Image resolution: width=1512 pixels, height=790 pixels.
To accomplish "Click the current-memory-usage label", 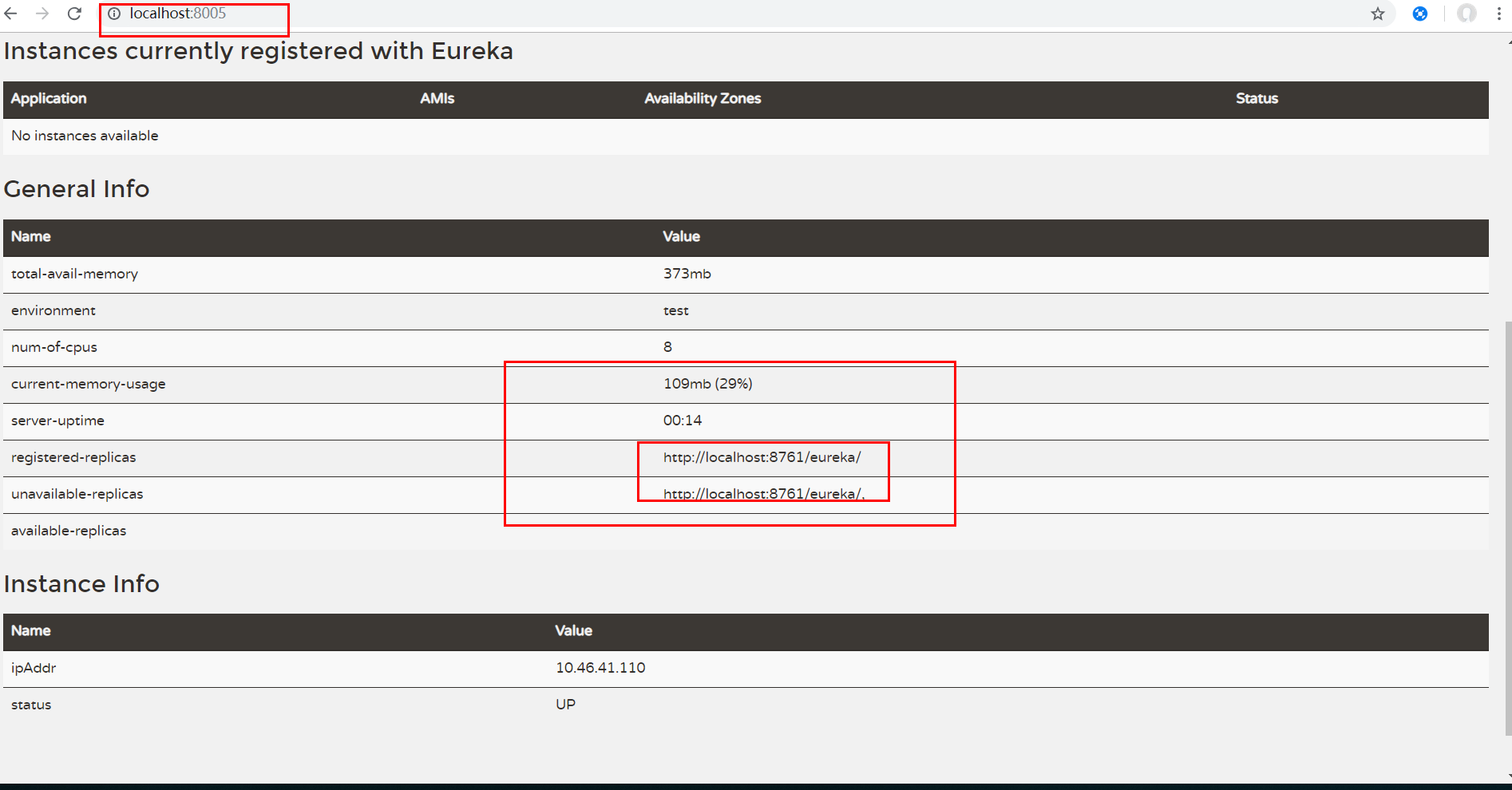I will click(89, 384).
